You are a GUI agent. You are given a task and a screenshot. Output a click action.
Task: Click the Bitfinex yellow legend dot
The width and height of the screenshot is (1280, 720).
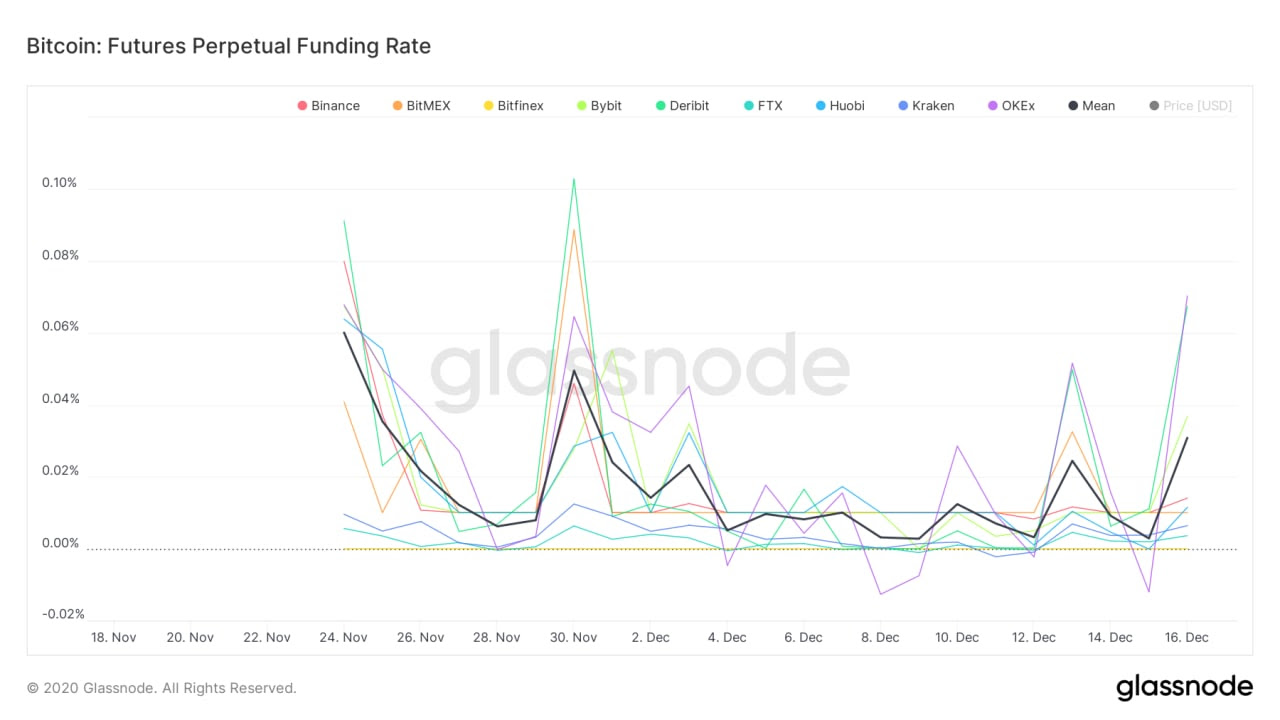click(x=488, y=106)
